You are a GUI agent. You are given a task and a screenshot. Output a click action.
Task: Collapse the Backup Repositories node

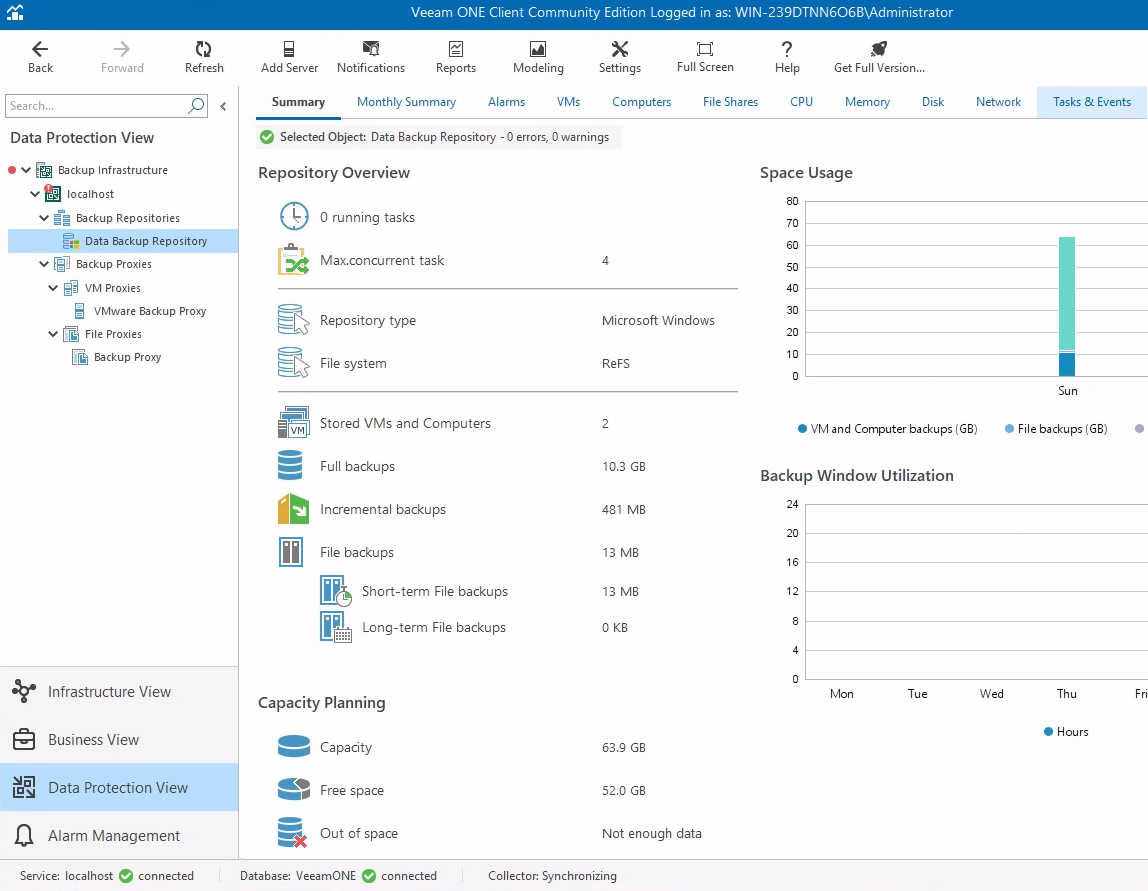pyautogui.click(x=44, y=218)
